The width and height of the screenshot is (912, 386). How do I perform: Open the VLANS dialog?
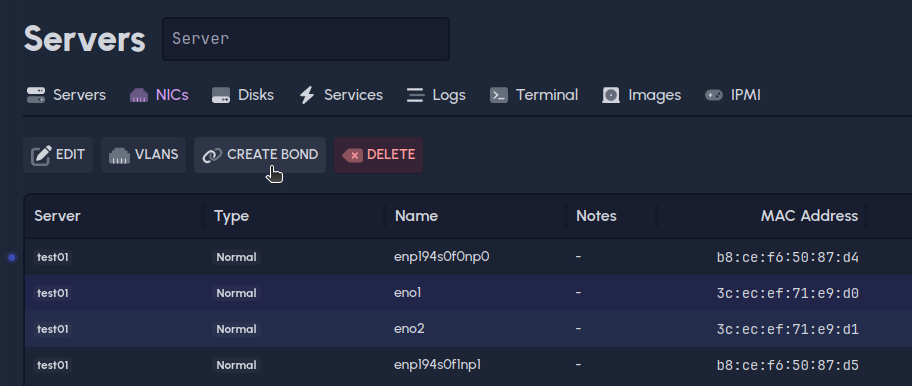144,155
